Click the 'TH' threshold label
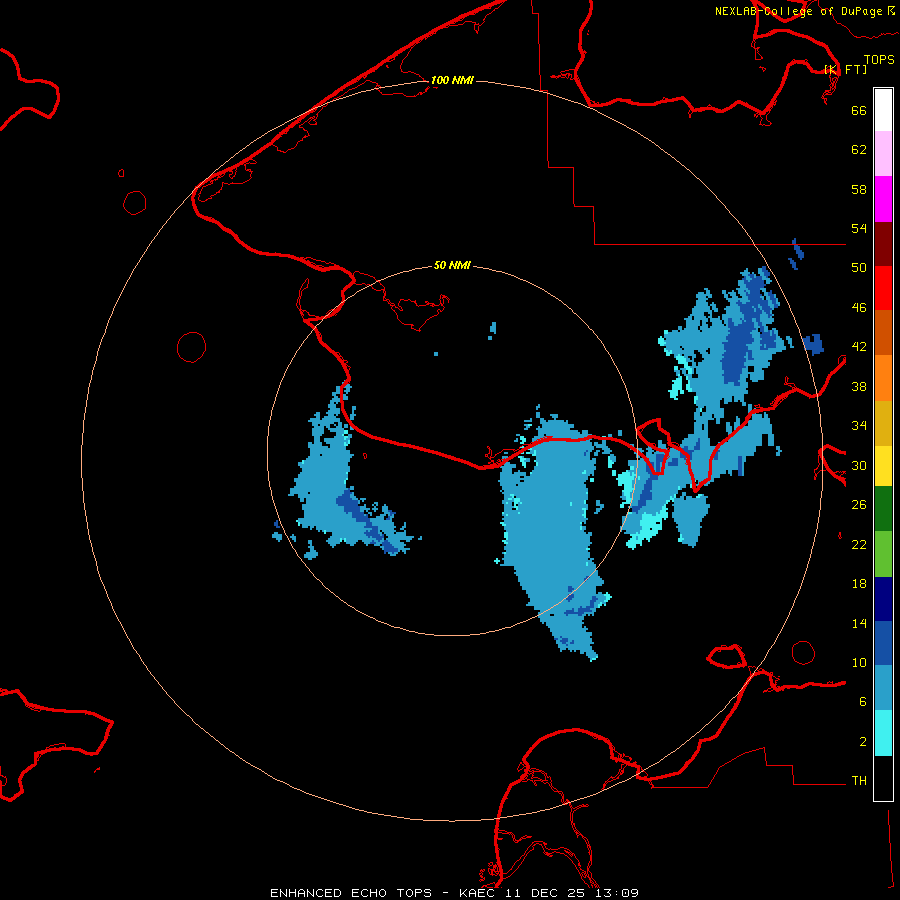 859,781
